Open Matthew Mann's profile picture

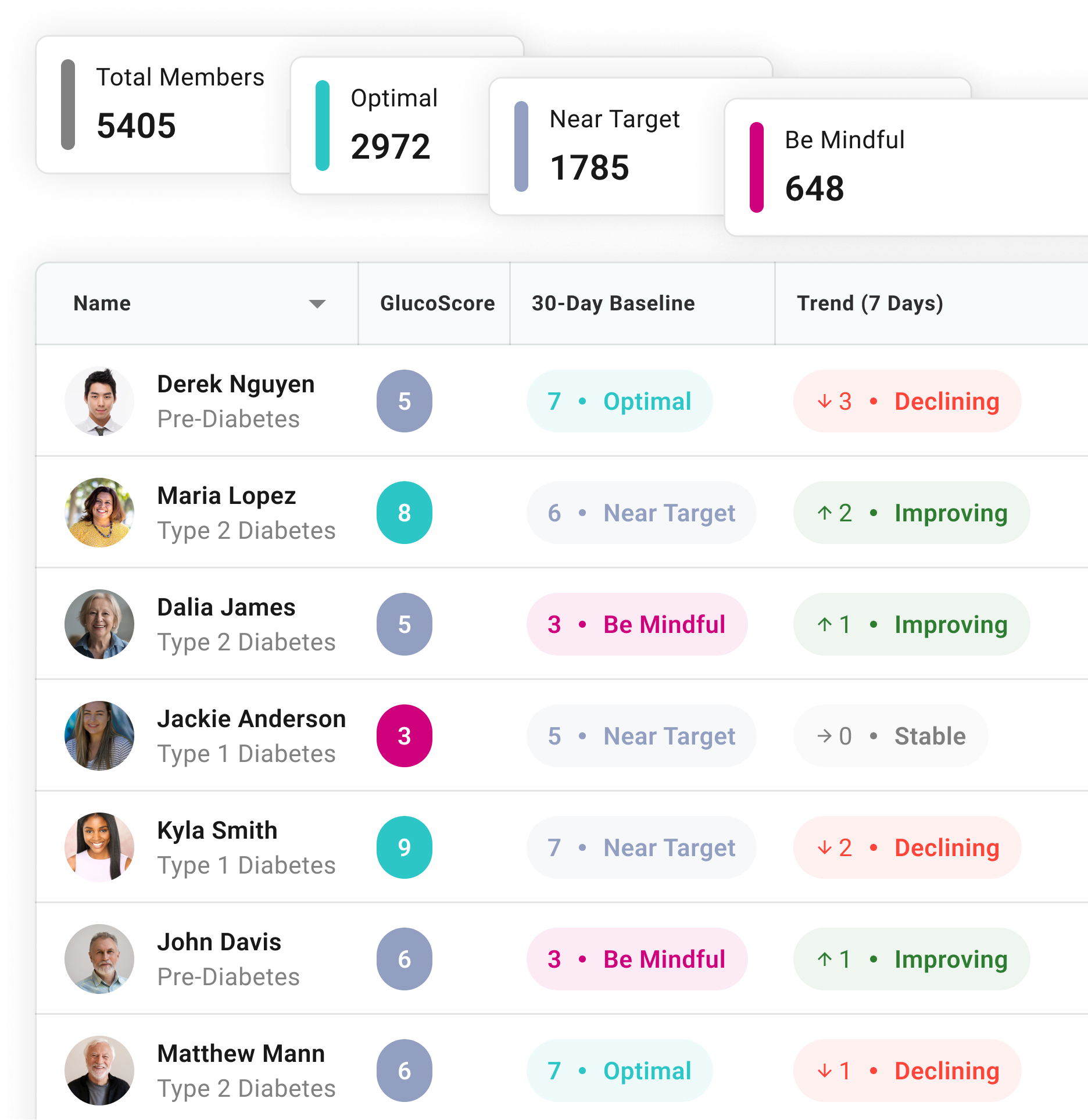pyautogui.click(x=99, y=1071)
